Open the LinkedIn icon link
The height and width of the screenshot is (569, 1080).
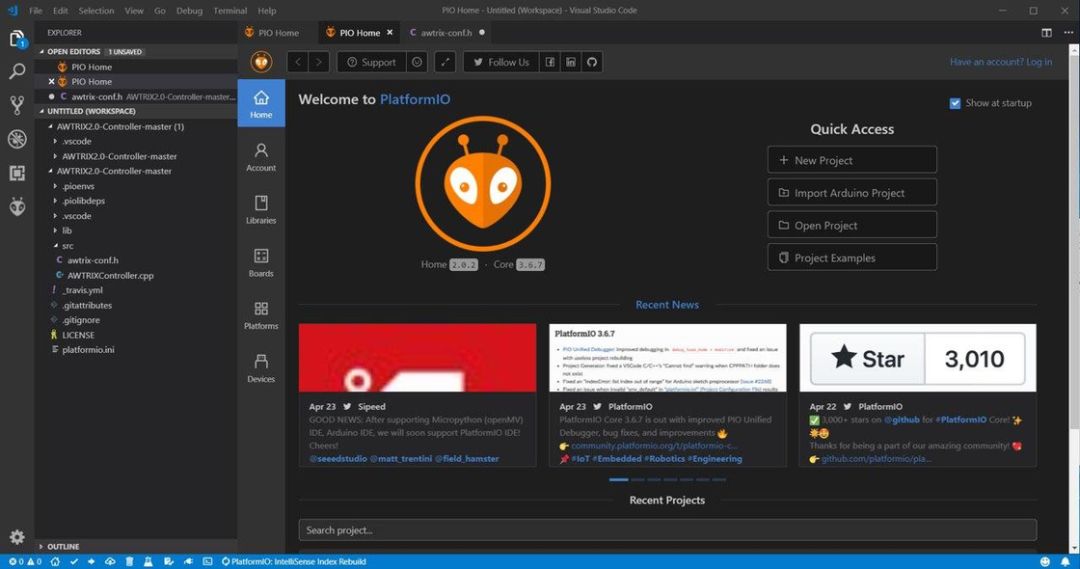click(x=571, y=62)
